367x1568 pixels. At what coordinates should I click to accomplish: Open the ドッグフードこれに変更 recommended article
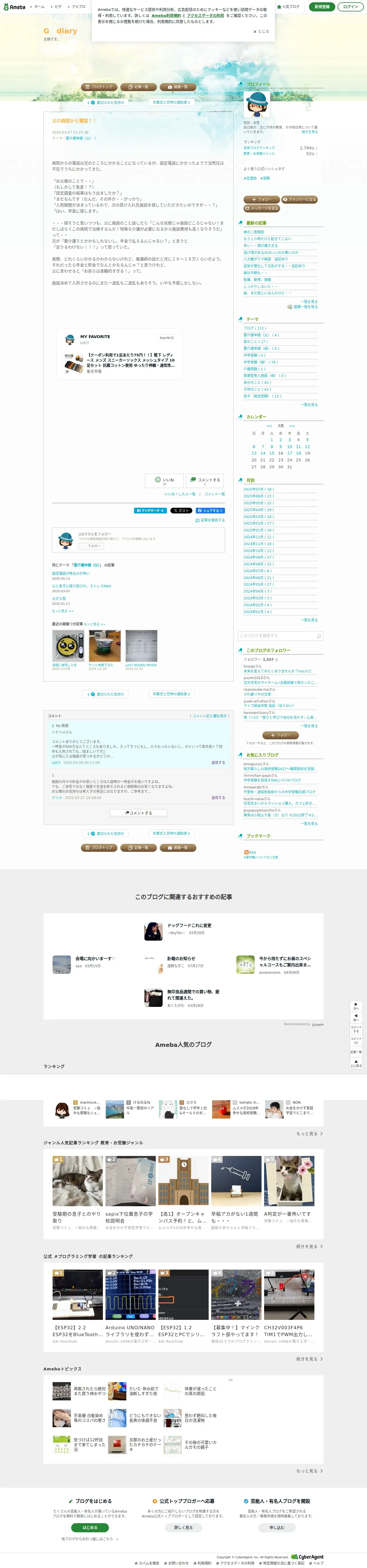189,925
